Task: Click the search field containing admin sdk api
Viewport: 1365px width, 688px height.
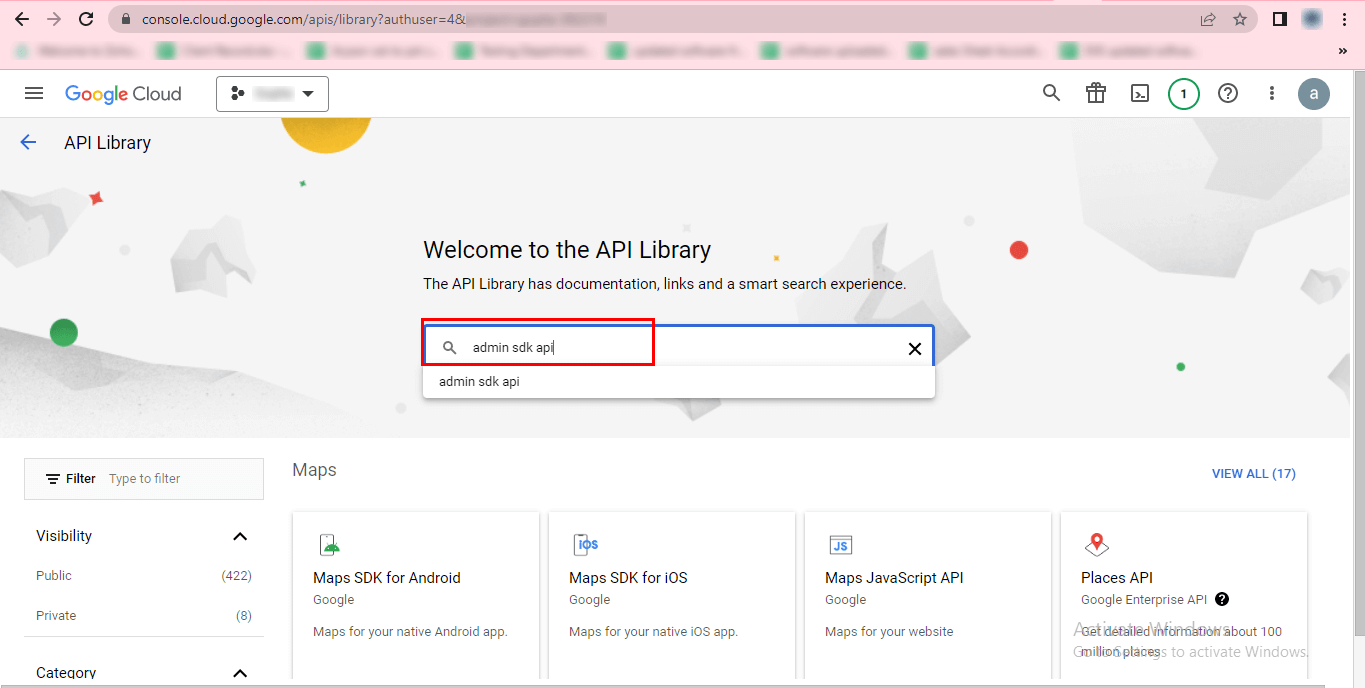Action: (x=678, y=347)
